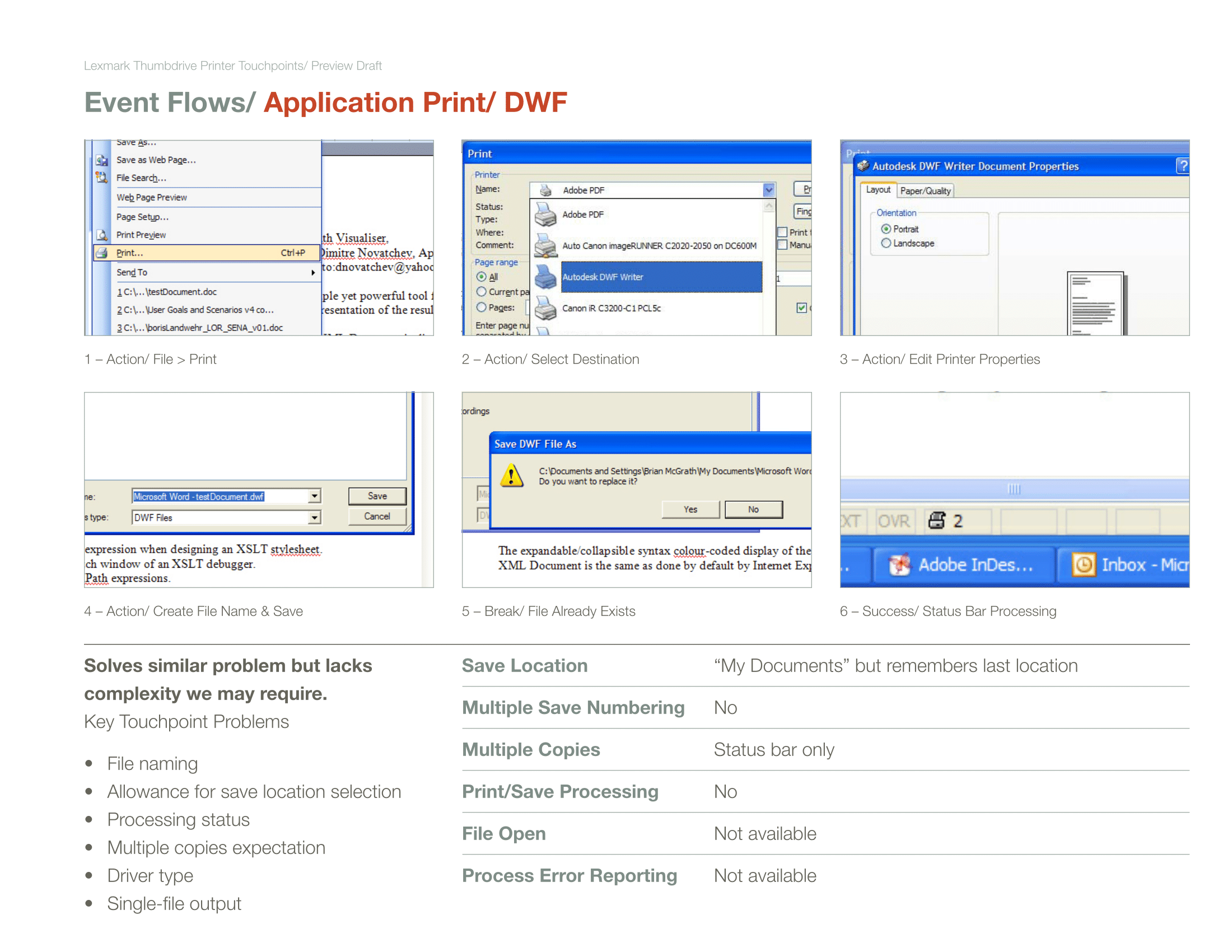Open the DWF Files type dropdown
The width and height of the screenshot is (1232, 952).
click(x=315, y=517)
